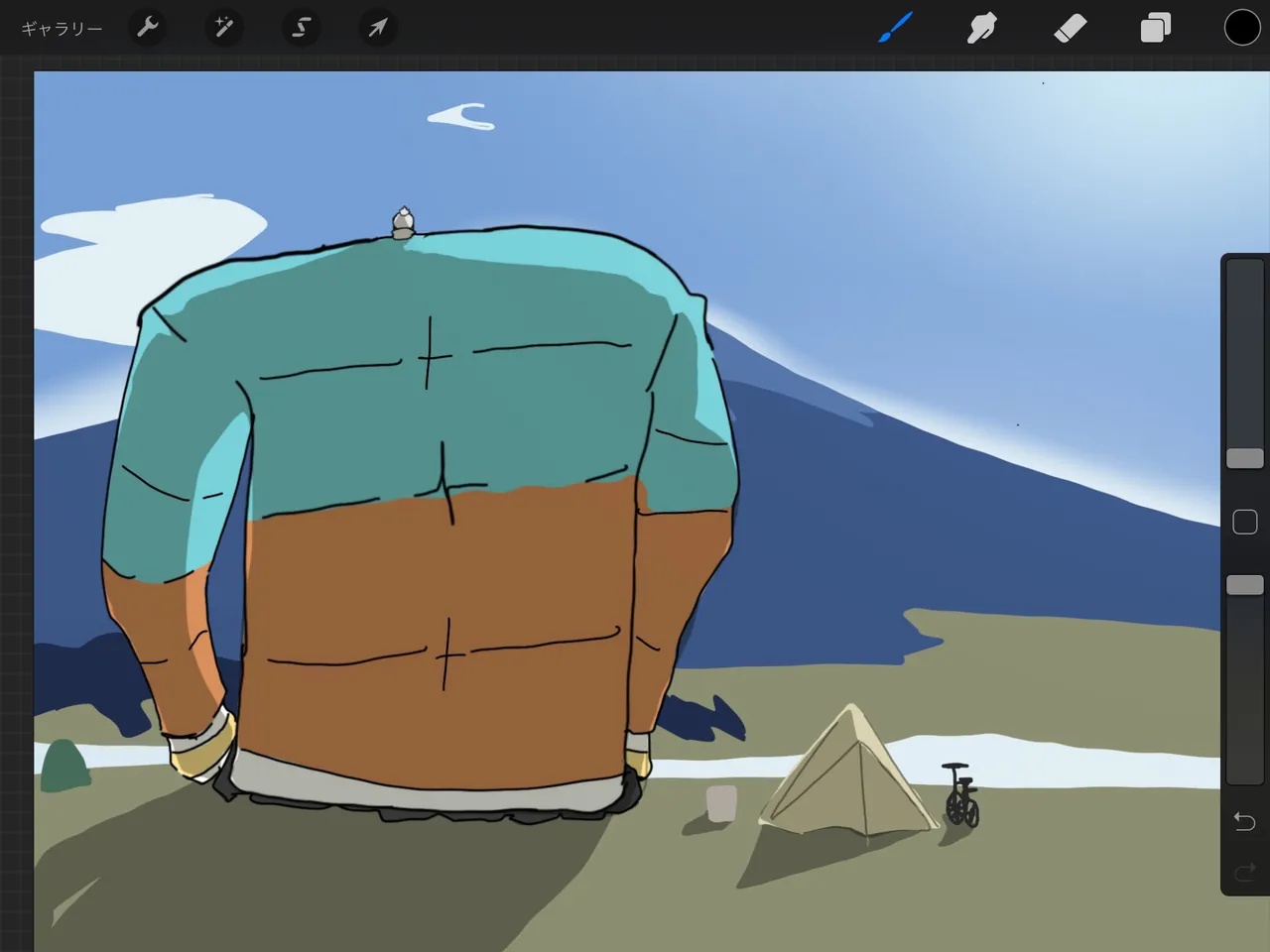Activate the Transform arrow tool
The height and width of the screenshot is (952, 1270).
[x=377, y=28]
